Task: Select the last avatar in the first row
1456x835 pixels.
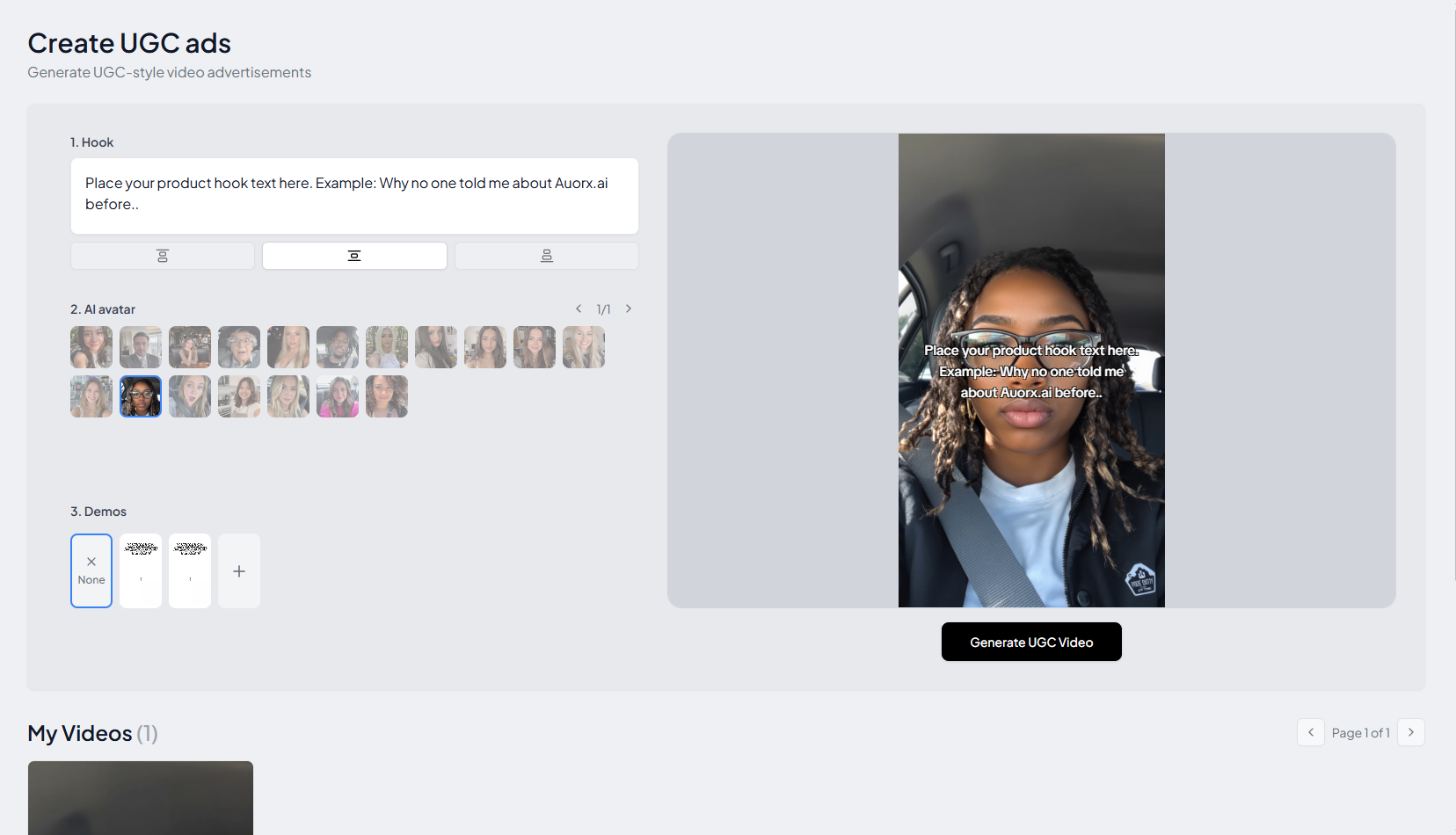Action: [x=583, y=347]
